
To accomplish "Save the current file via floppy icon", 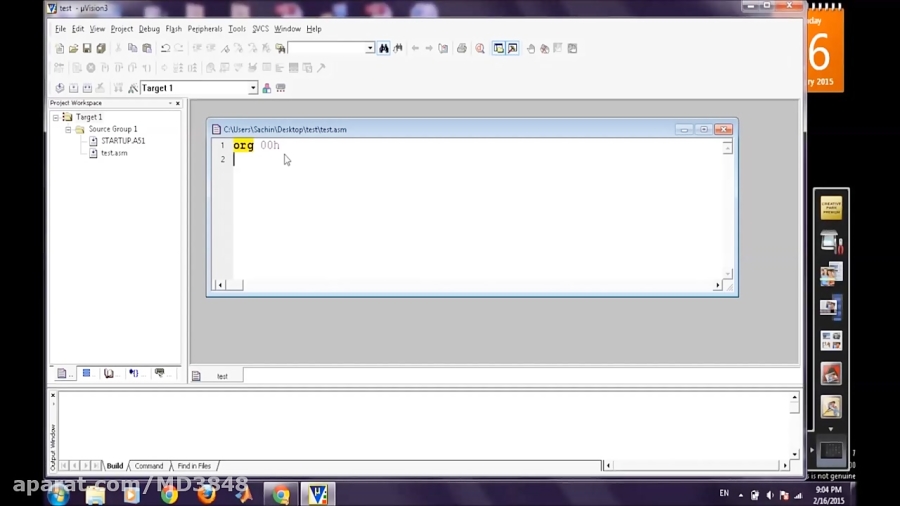I will [x=87, y=49].
